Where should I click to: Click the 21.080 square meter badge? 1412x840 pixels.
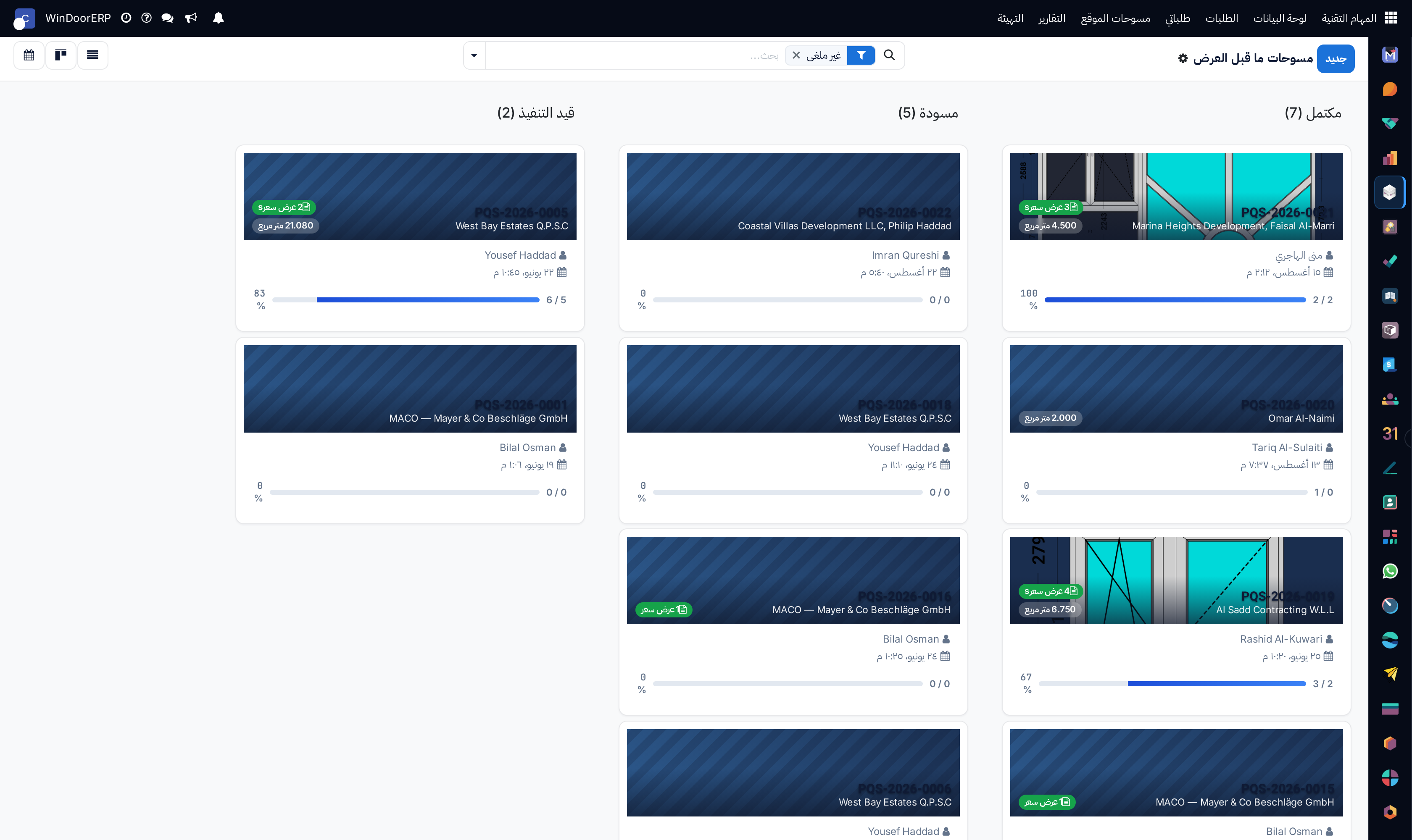click(x=285, y=226)
